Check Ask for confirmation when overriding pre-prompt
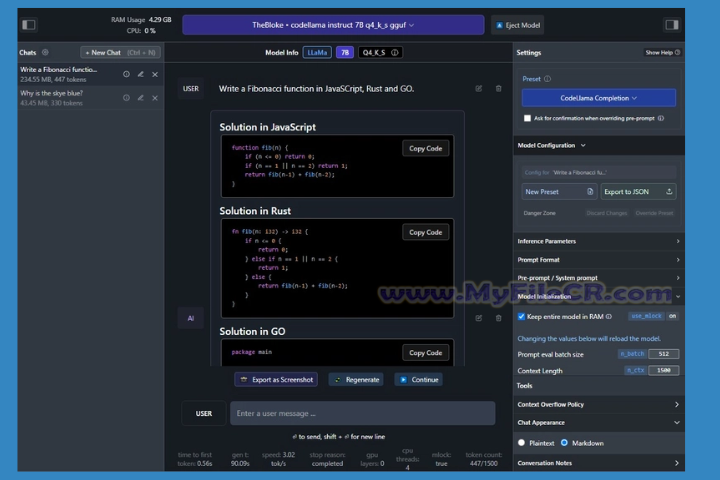The height and width of the screenshot is (480, 720). [527, 118]
